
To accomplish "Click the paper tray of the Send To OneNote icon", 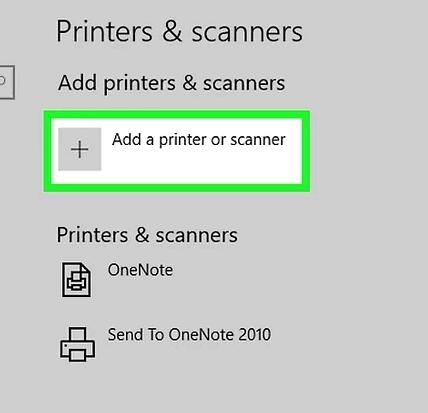I will tap(77, 355).
